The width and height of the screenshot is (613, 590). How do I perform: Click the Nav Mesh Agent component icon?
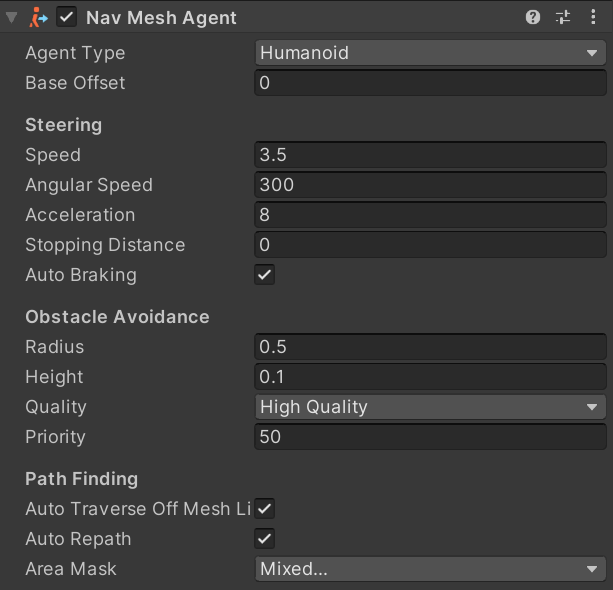click(38, 18)
